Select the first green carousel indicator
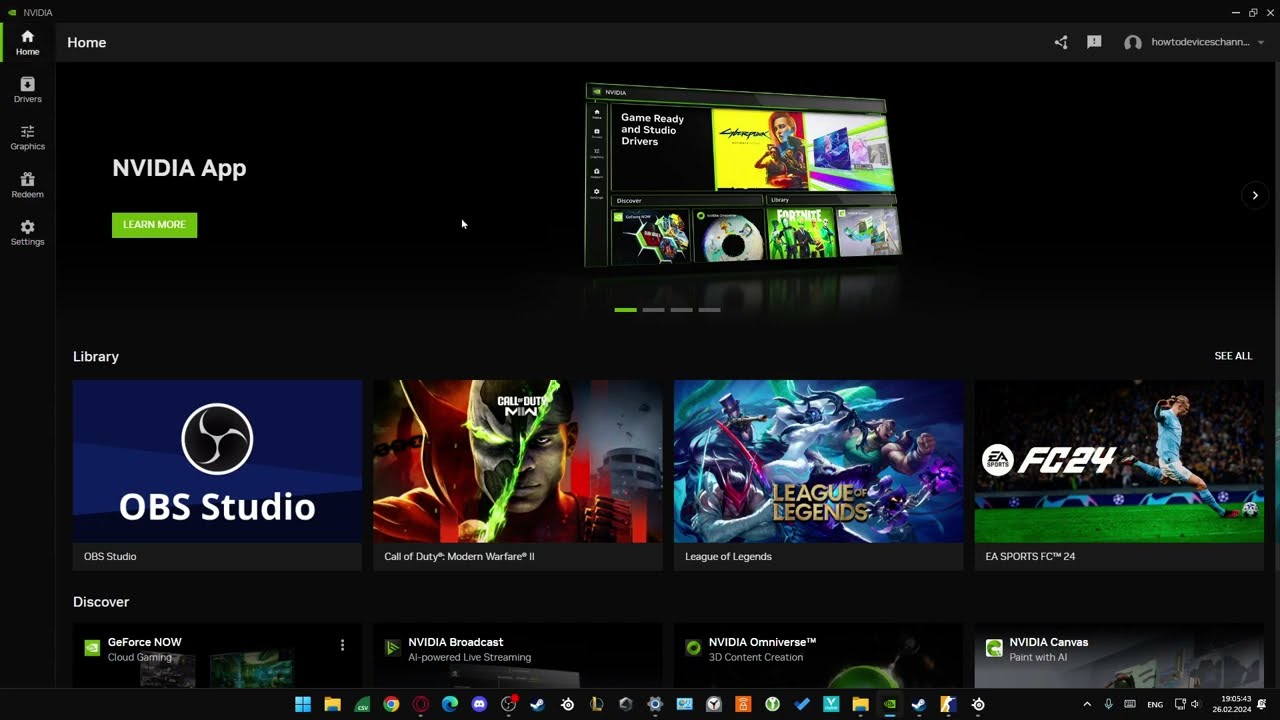The width and height of the screenshot is (1280, 720). pos(625,310)
